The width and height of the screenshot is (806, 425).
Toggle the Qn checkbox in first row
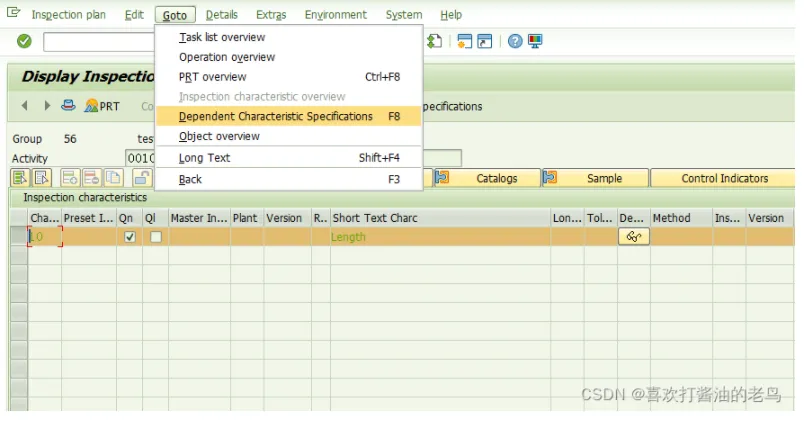[x=129, y=237]
